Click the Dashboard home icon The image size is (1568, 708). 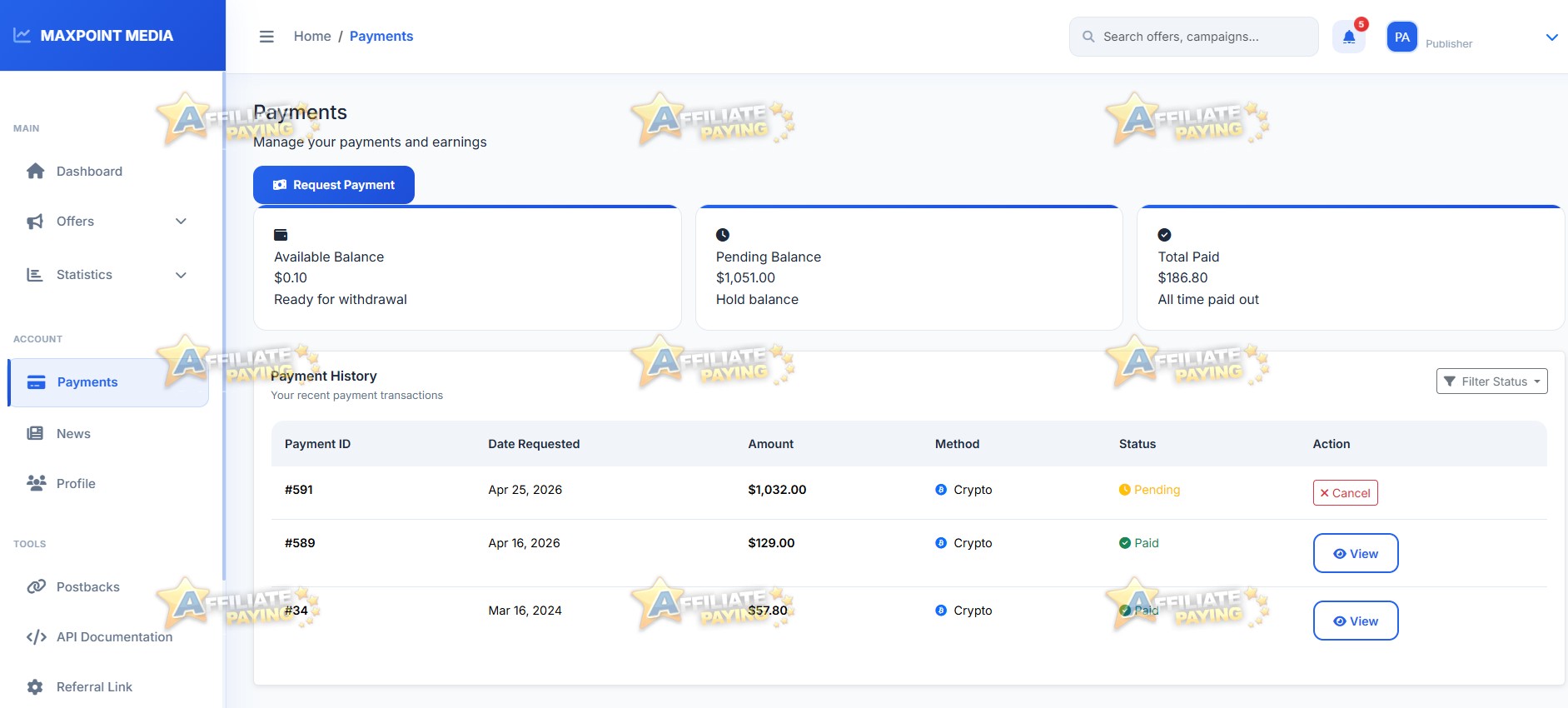[35, 171]
